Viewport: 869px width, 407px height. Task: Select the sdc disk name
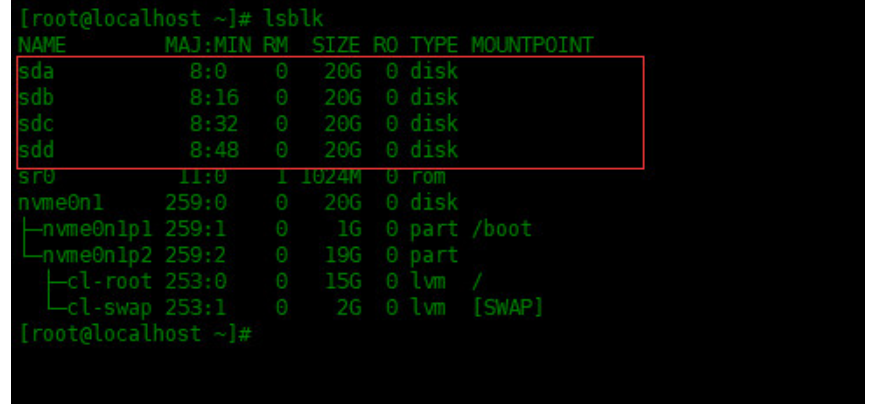tap(35, 124)
